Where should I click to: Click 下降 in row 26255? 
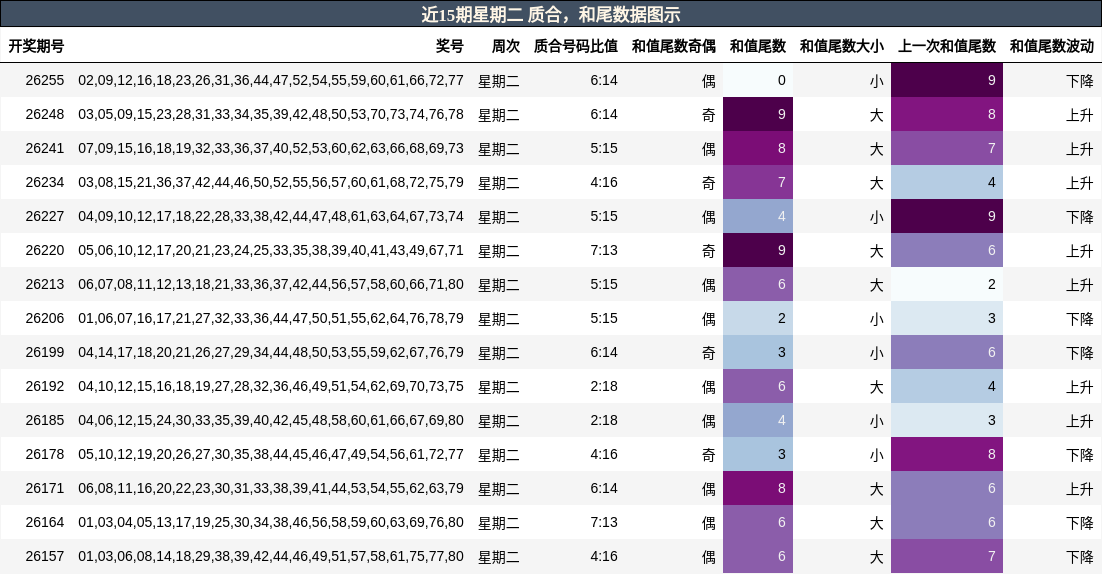click(x=1080, y=81)
